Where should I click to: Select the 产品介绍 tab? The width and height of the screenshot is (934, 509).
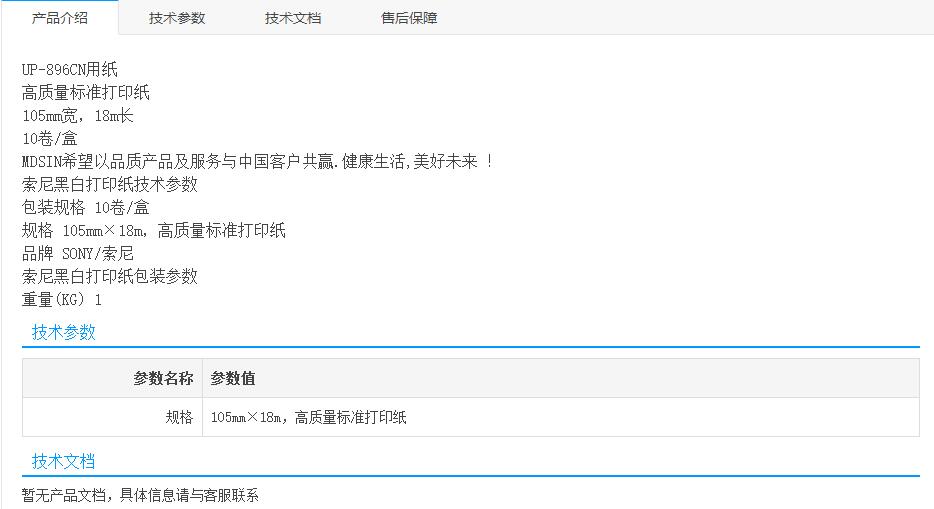click(60, 18)
